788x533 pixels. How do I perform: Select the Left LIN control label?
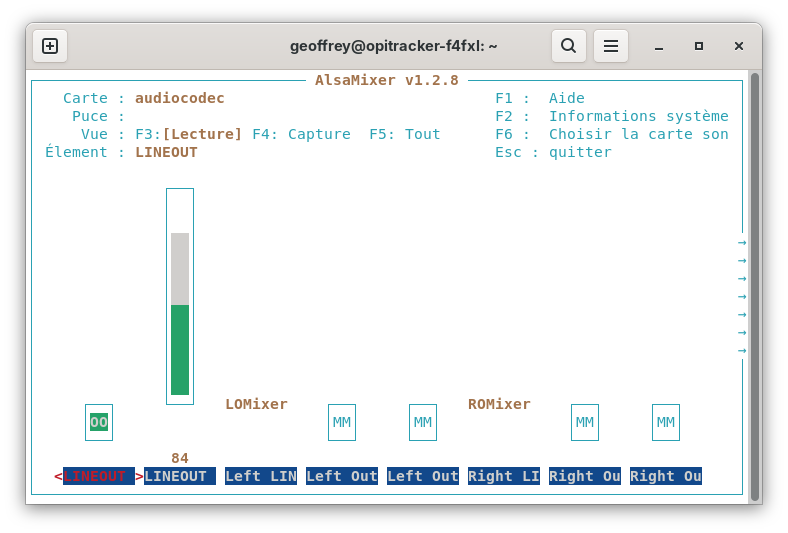pos(261,476)
